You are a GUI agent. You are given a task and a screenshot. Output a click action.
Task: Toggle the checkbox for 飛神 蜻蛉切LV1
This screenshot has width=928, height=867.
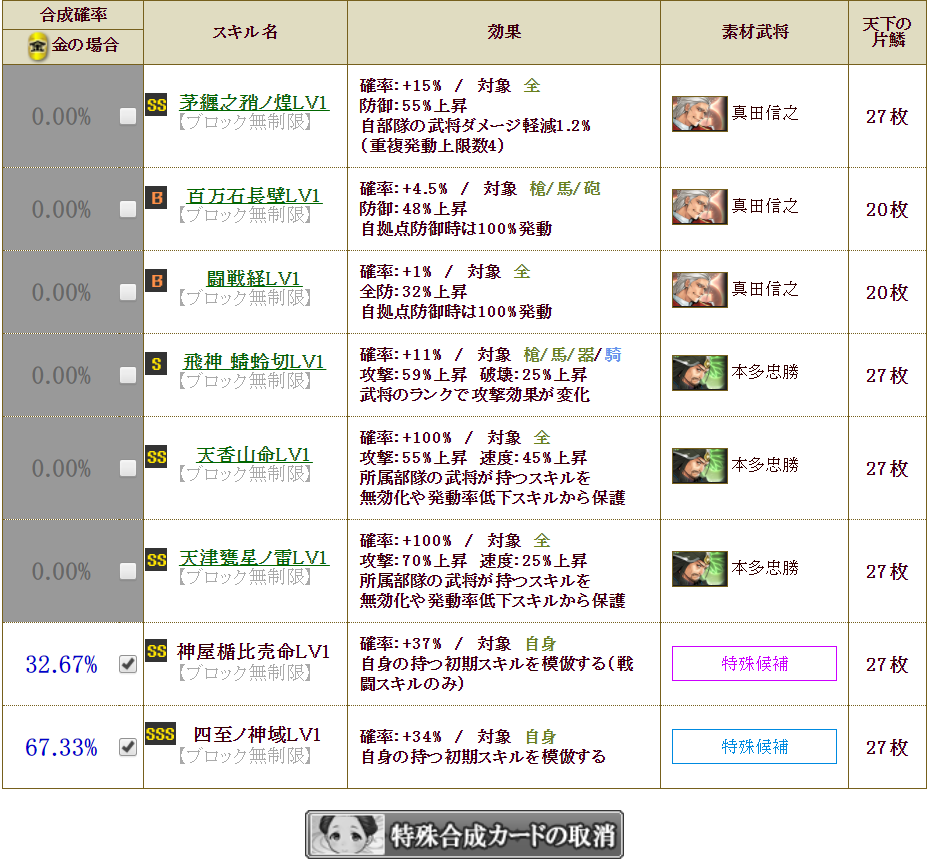click(128, 375)
